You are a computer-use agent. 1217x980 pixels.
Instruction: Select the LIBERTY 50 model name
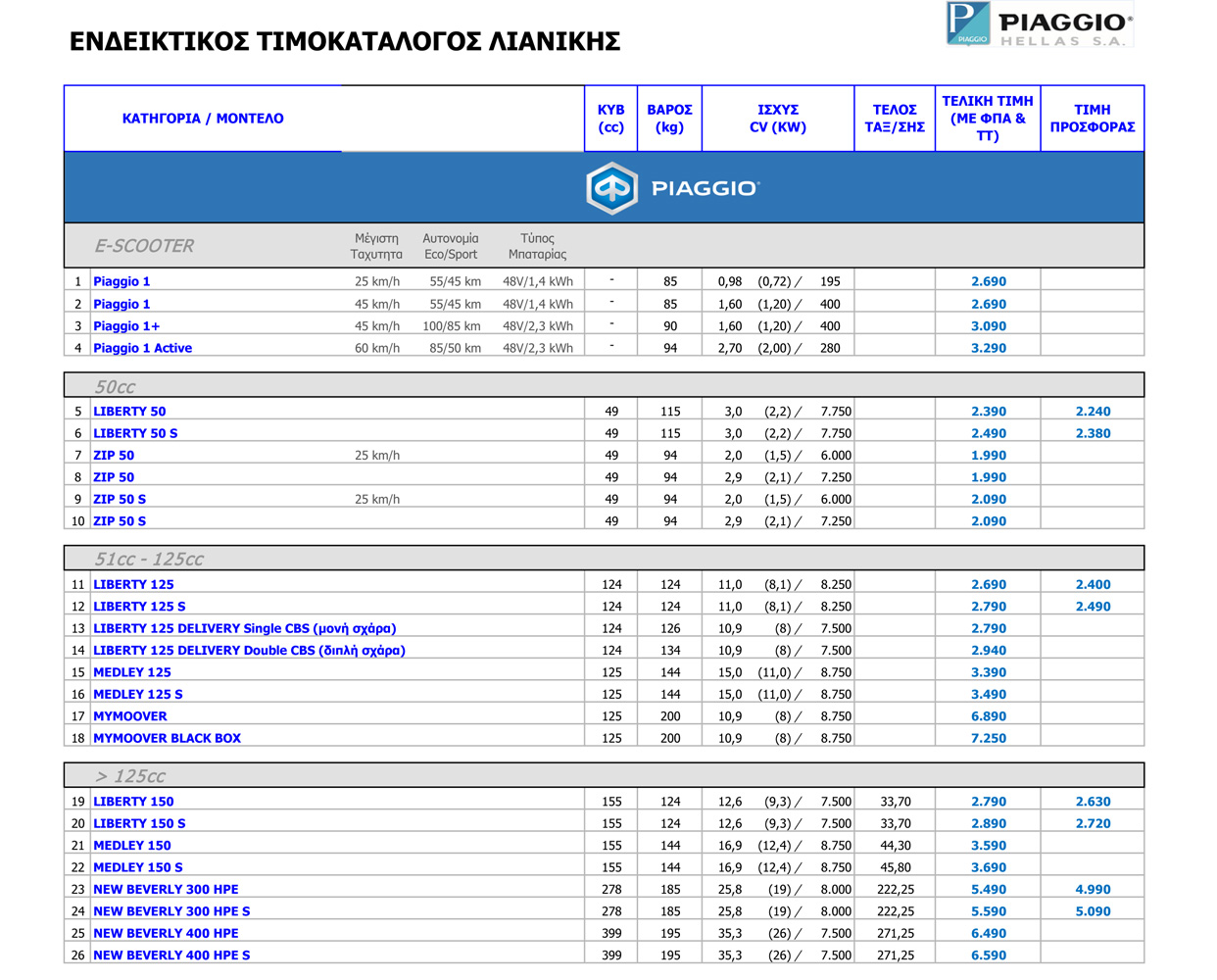coord(129,412)
